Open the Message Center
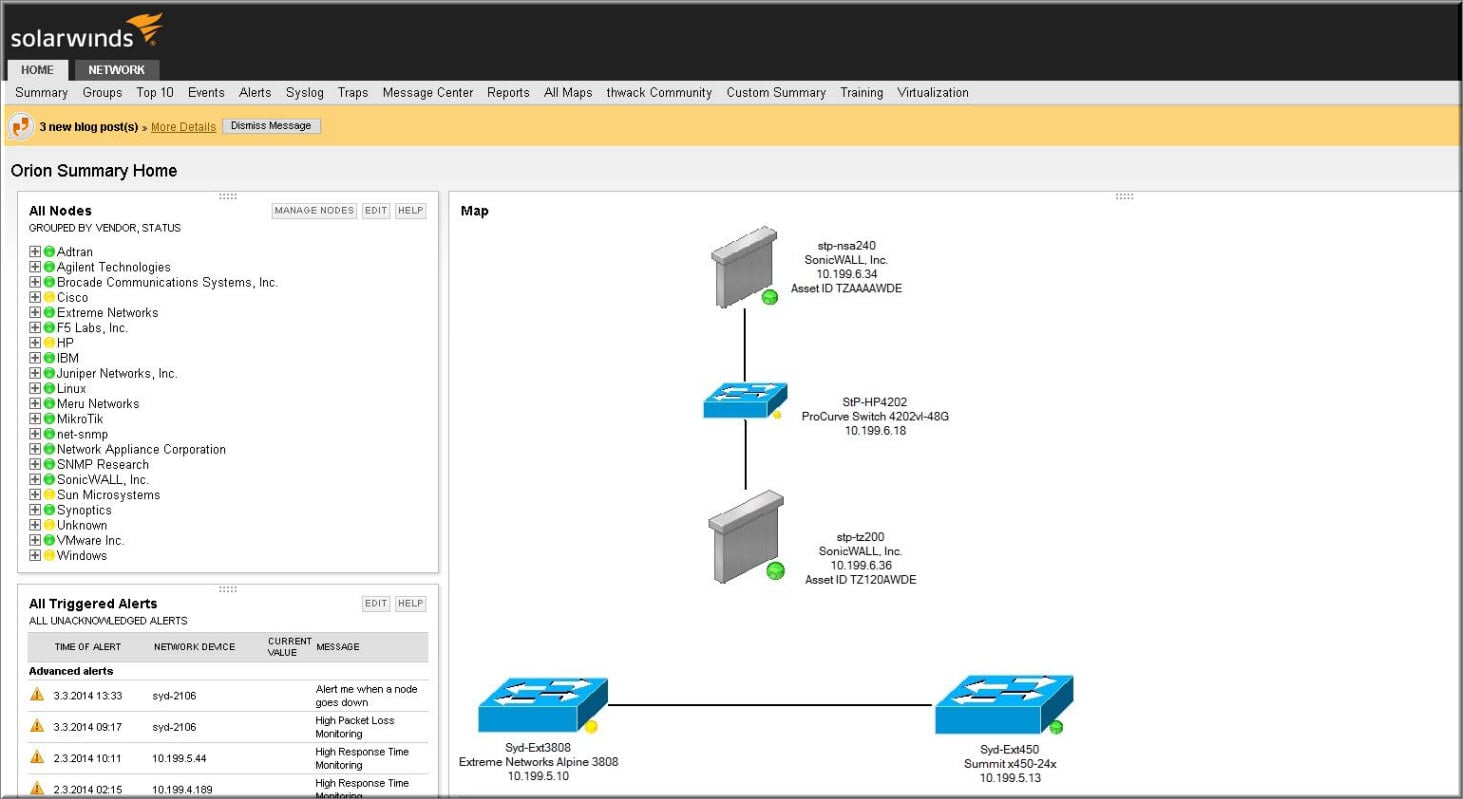 (428, 93)
